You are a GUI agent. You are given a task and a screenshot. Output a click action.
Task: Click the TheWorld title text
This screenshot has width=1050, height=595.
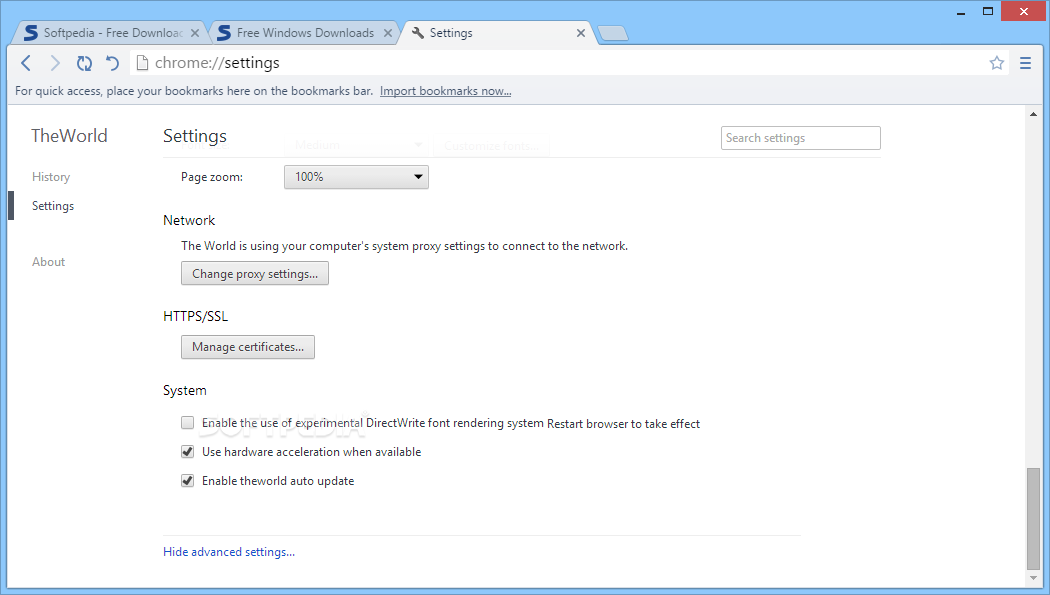click(x=69, y=136)
